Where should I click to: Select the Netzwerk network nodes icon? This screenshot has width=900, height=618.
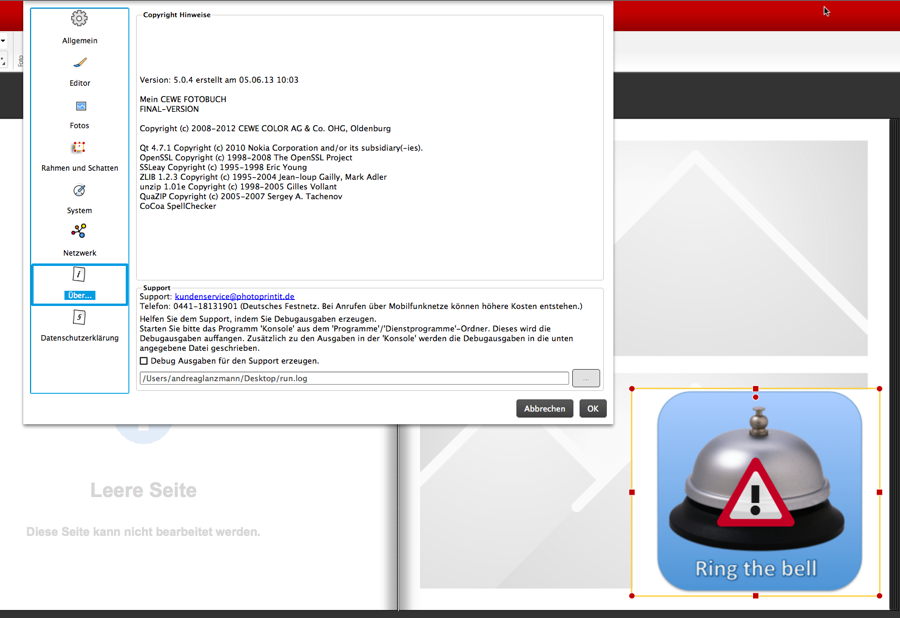tap(79, 231)
